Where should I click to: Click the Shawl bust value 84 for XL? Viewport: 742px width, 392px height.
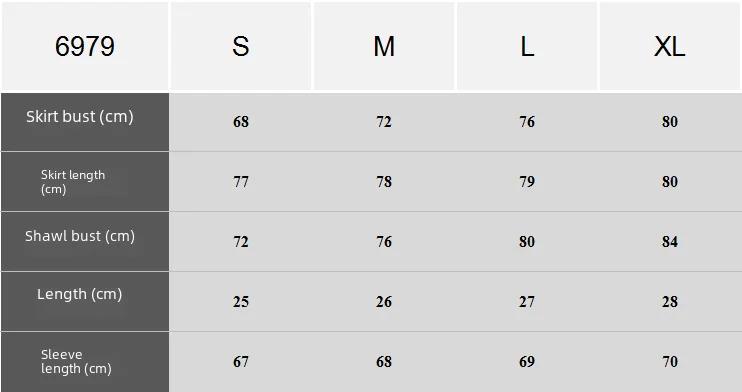pyautogui.click(x=670, y=242)
